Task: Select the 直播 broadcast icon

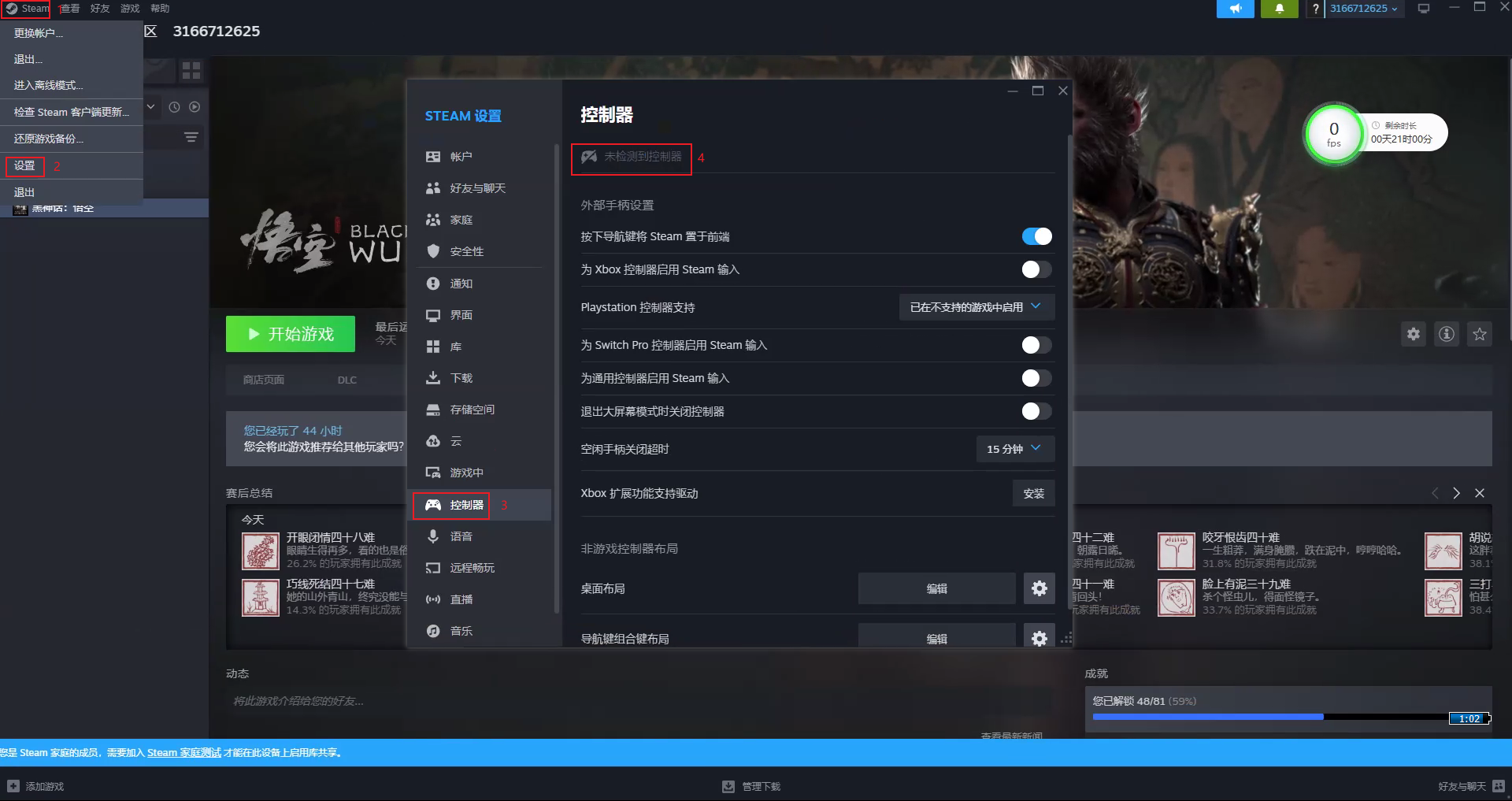Action: click(x=433, y=599)
